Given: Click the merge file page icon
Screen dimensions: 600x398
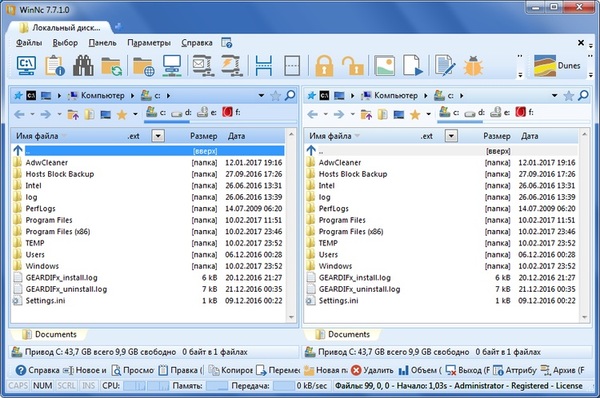Looking at the screenshot, I should coord(292,65).
